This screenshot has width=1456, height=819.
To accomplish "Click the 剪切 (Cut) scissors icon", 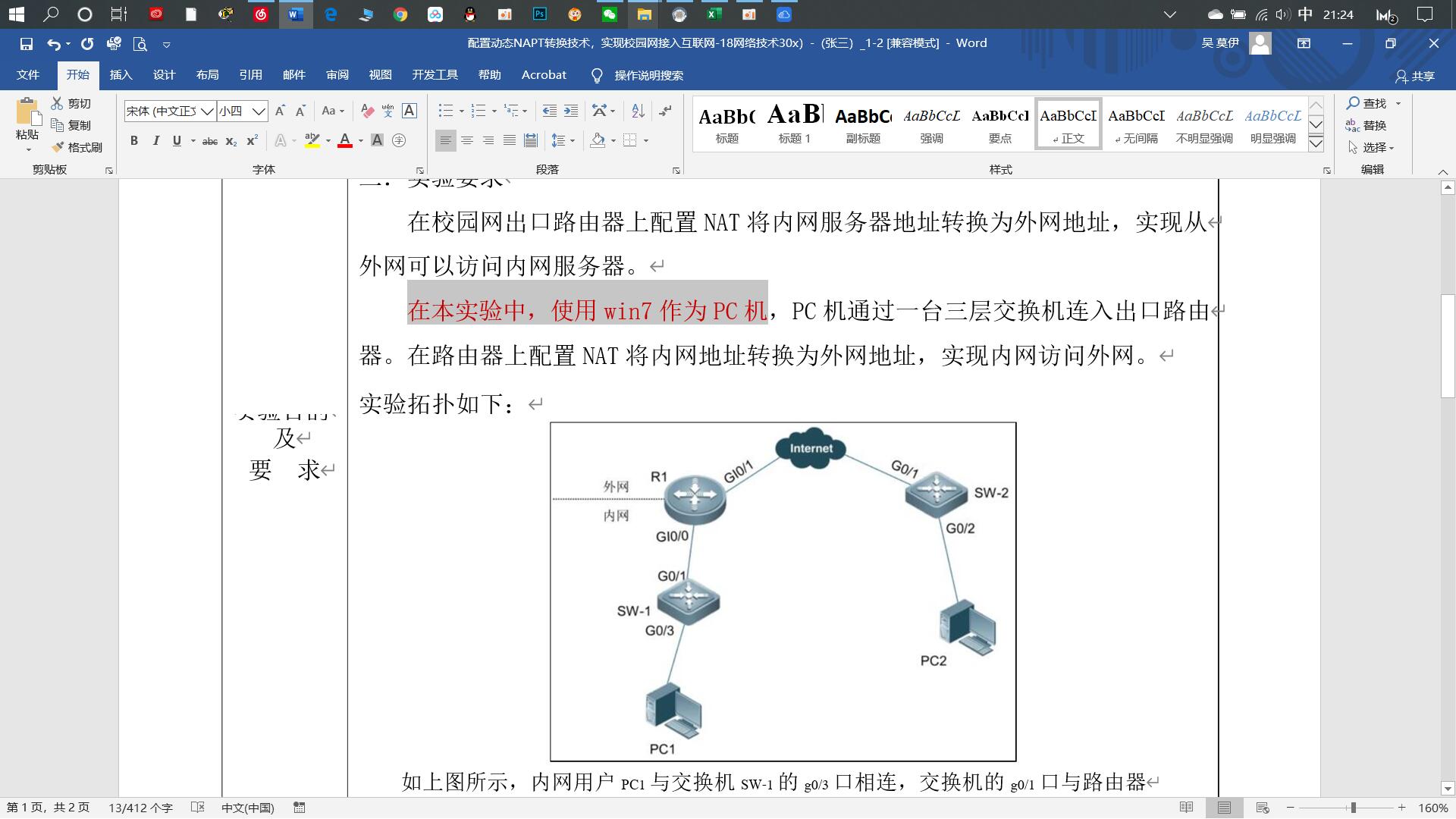I will (x=57, y=104).
